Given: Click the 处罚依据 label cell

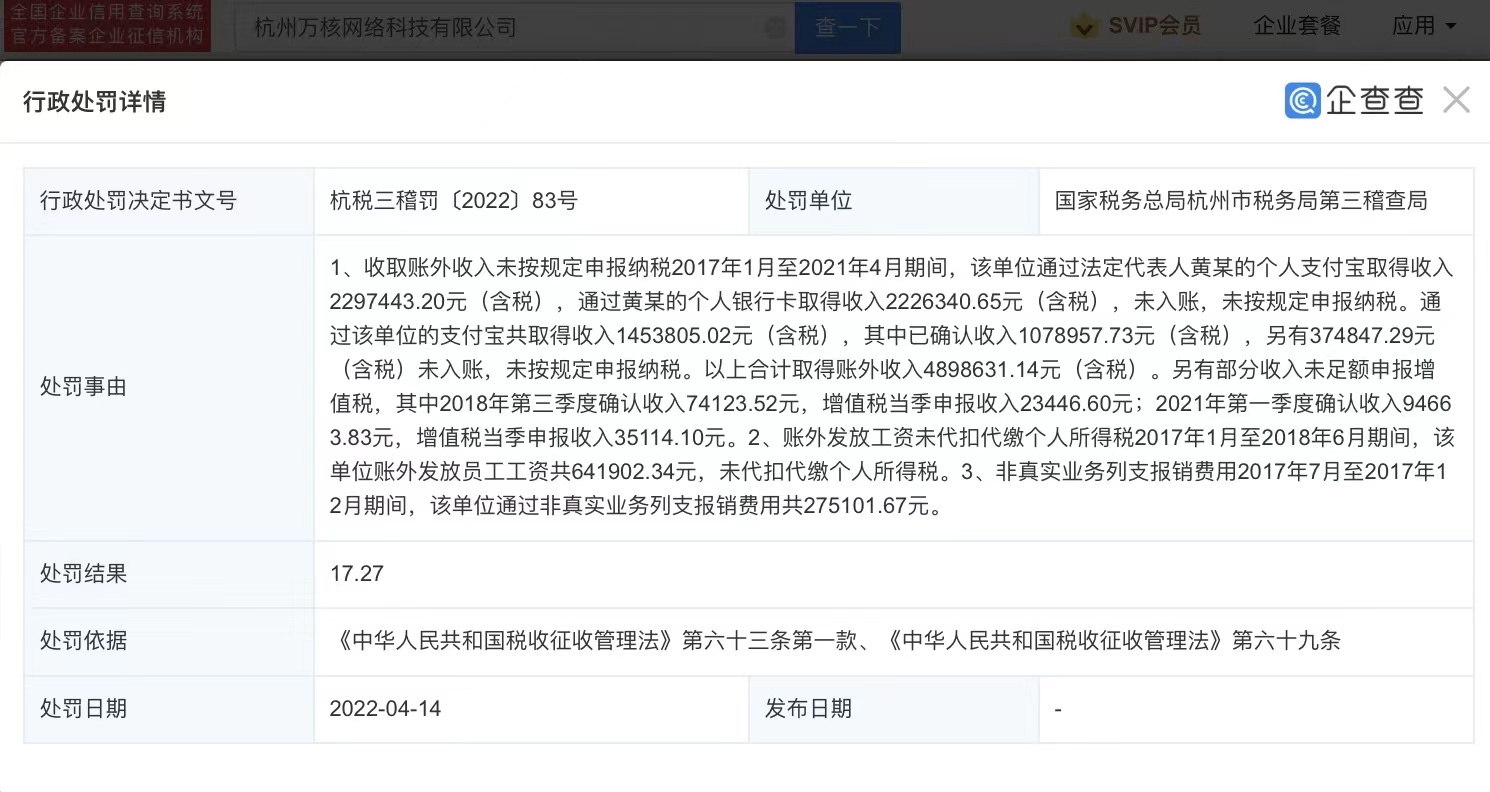Looking at the screenshot, I should tap(169, 641).
